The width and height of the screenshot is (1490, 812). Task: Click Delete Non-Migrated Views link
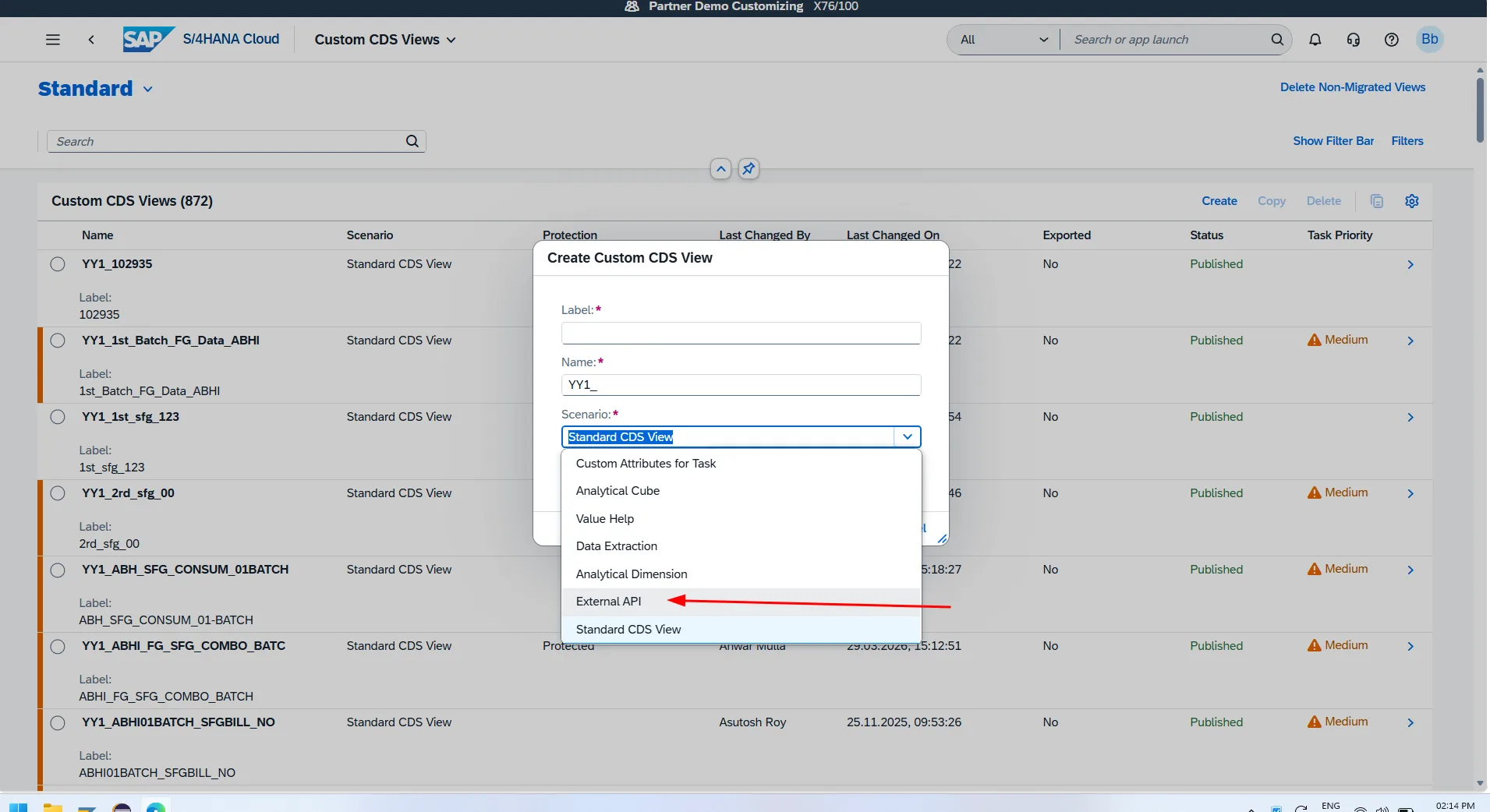coord(1353,87)
